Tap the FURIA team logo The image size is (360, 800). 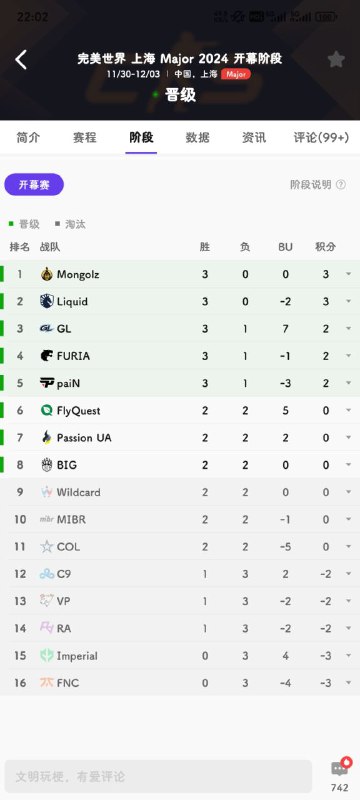[47, 356]
